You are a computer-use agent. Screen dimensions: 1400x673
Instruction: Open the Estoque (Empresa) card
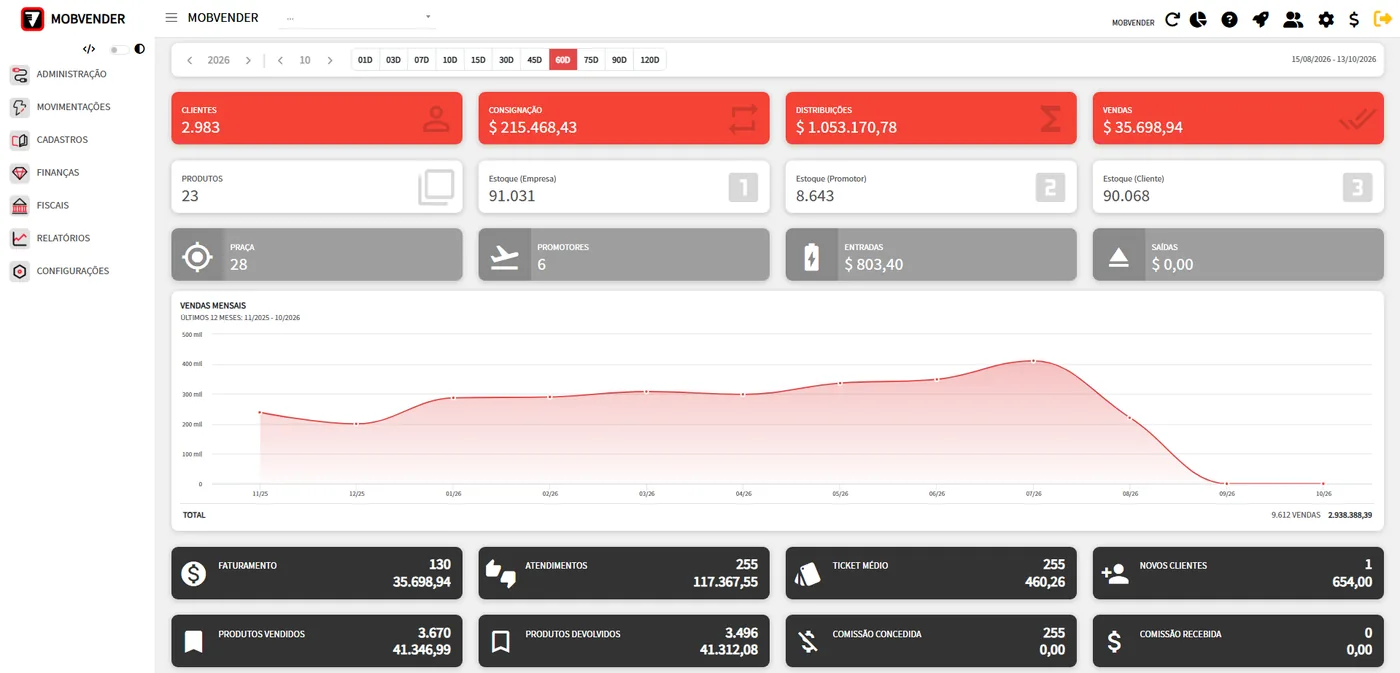tap(624, 187)
